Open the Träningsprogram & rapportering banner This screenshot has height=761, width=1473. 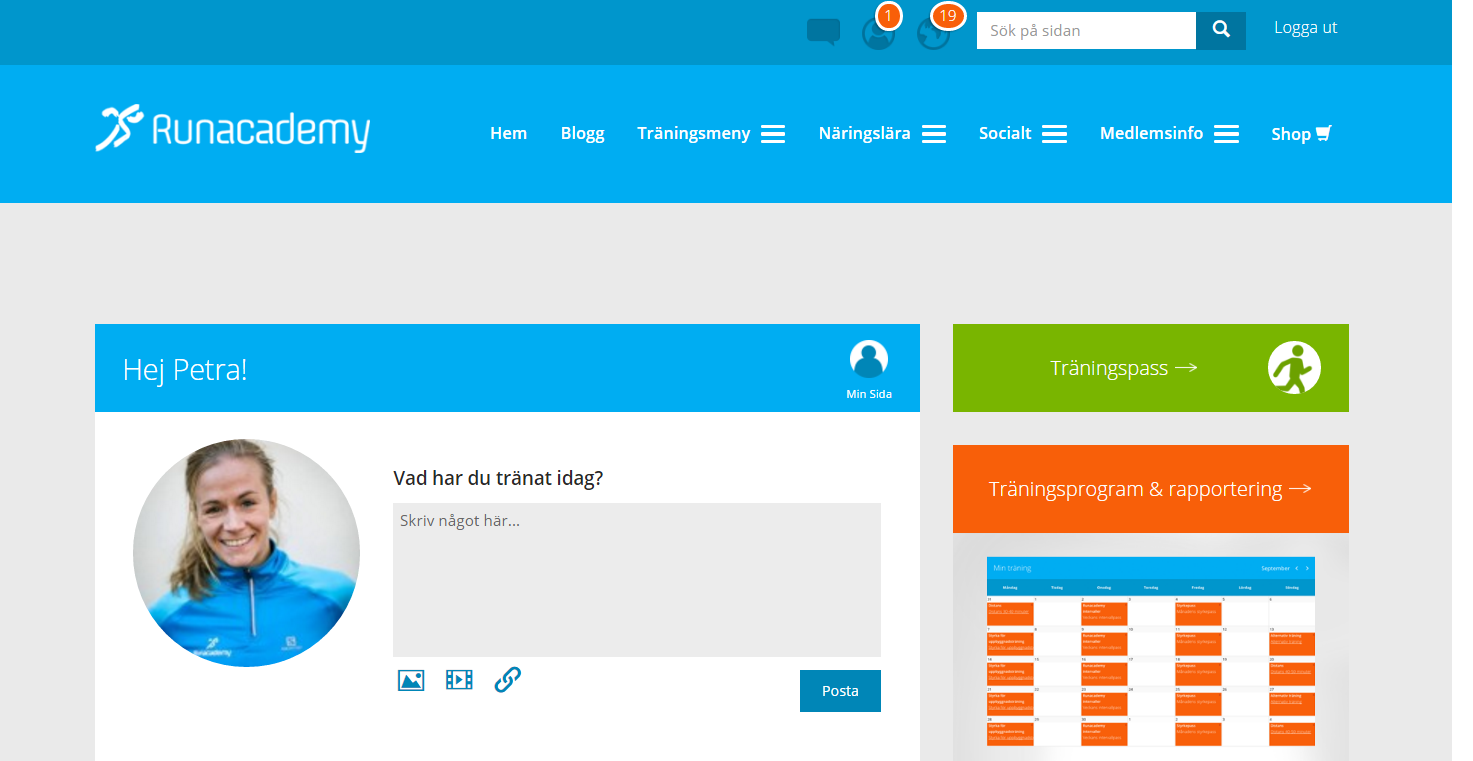[x=1150, y=489]
